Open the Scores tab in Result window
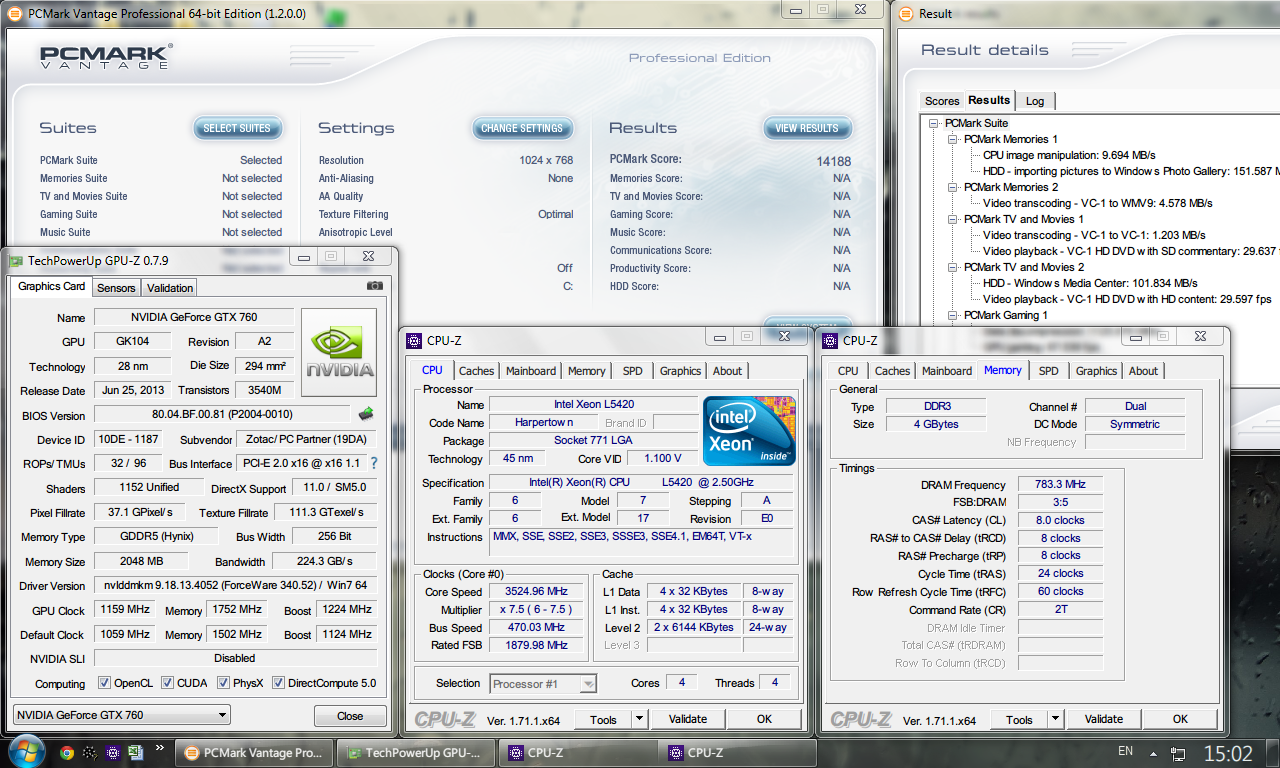The image size is (1280, 768). pyautogui.click(x=942, y=101)
